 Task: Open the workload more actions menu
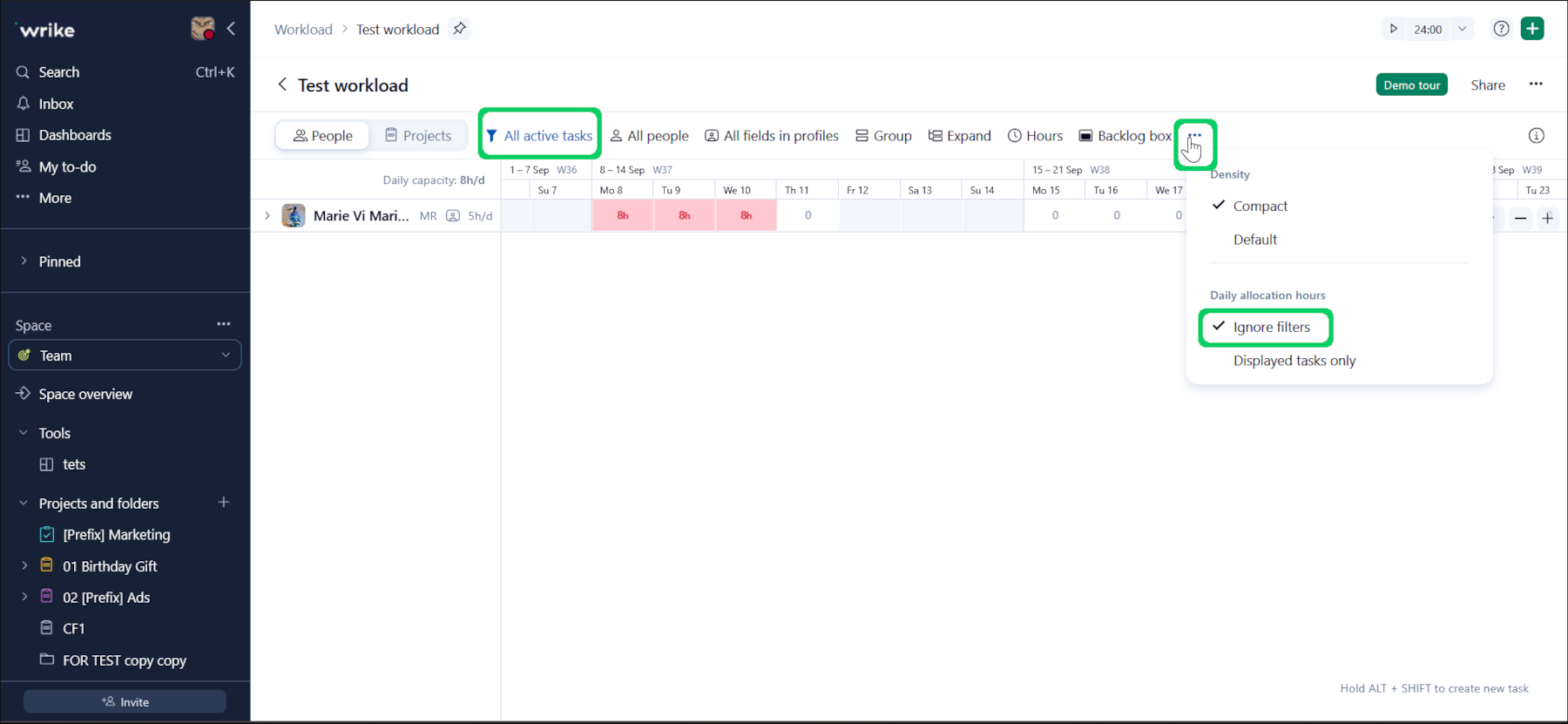[x=1536, y=85]
